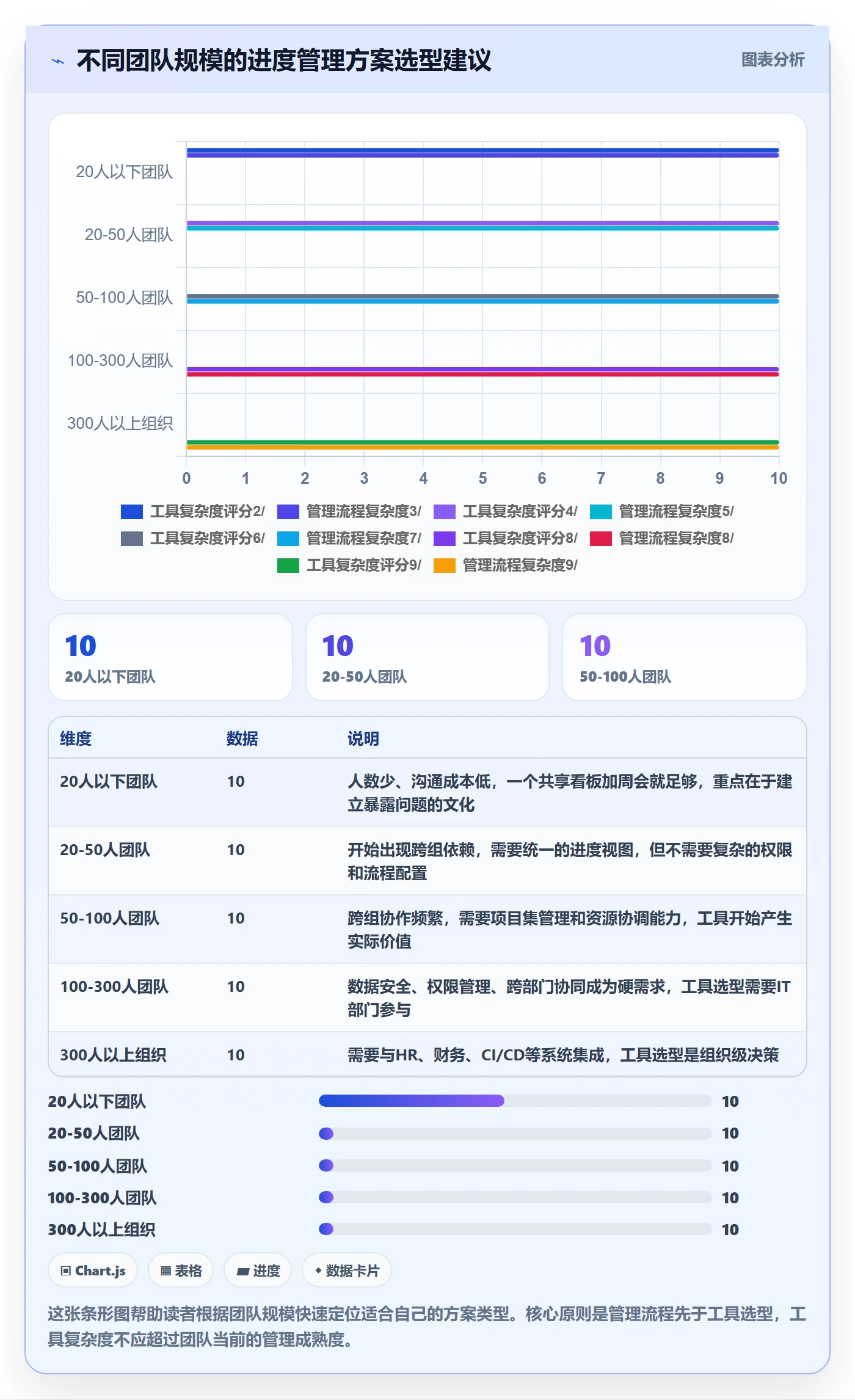Select the 数据卡片 tag

tap(347, 1271)
